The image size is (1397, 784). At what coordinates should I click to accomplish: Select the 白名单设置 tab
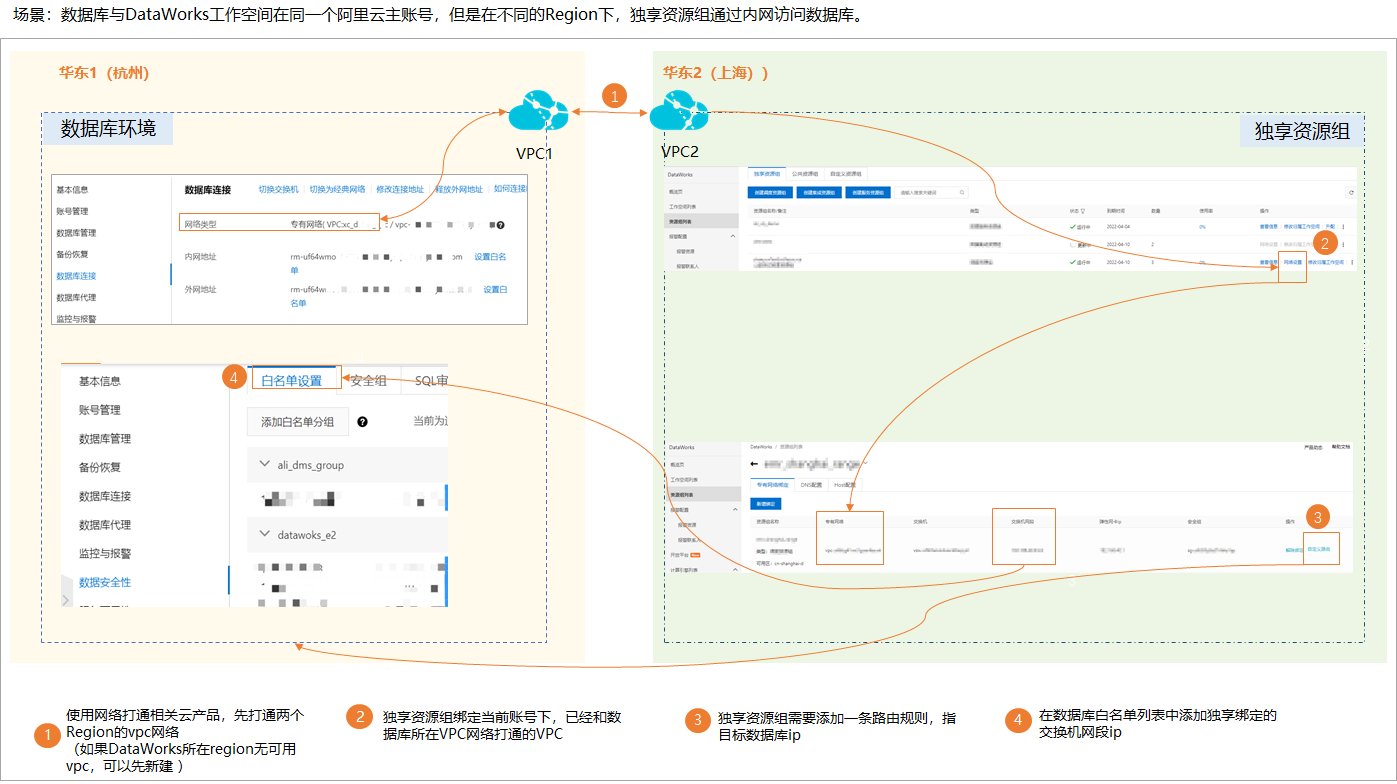click(292, 380)
